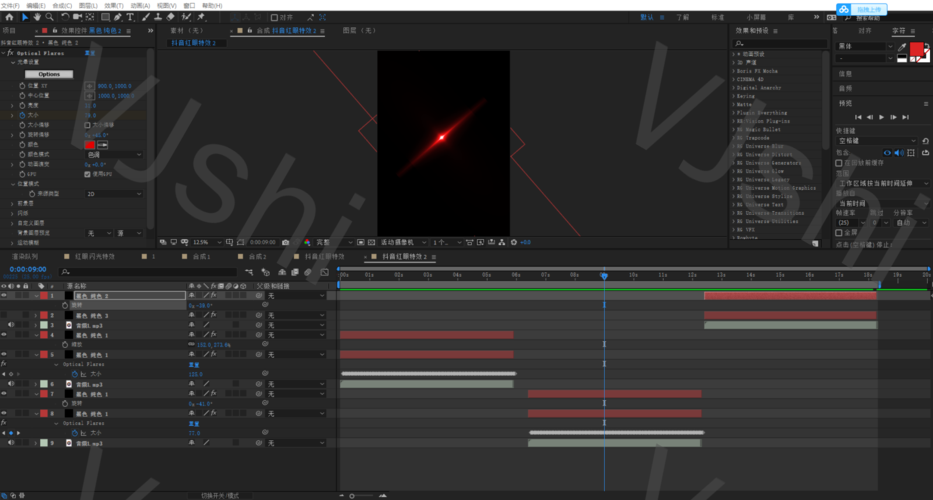933x500 pixels.
Task: Select the Clone Stamp tool
Action: [158, 17]
